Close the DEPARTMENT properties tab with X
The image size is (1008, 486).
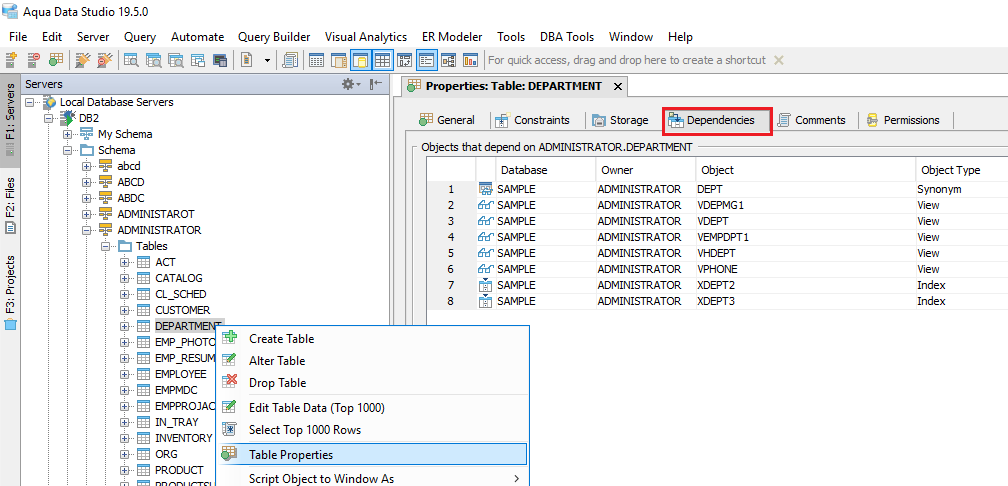618,86
